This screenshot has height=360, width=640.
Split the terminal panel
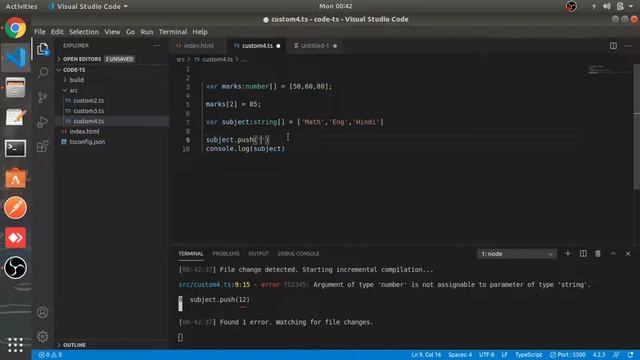pos(583,253)
